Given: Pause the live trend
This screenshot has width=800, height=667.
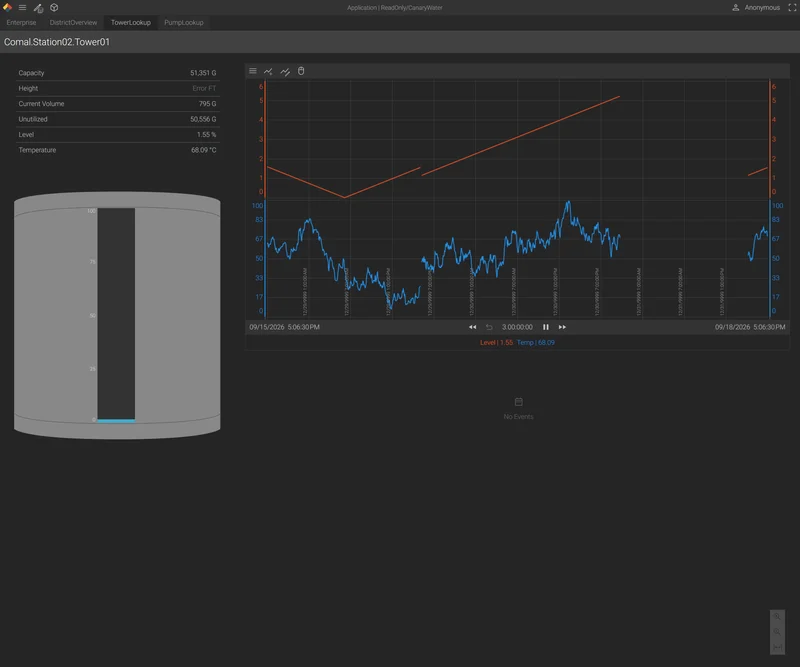Looking at the screenshot, I should tap(545, 327).
